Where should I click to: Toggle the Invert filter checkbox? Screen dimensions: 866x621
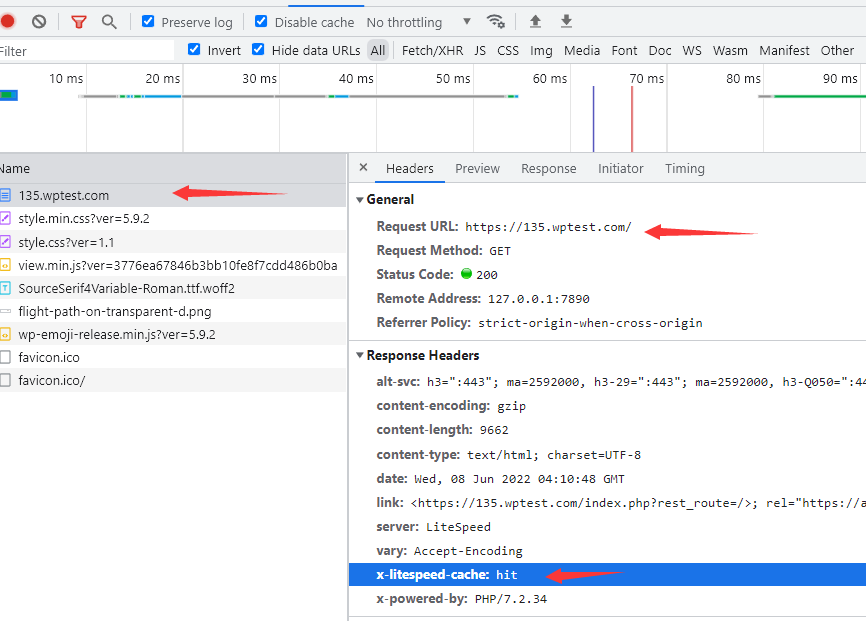pos(194,50)
